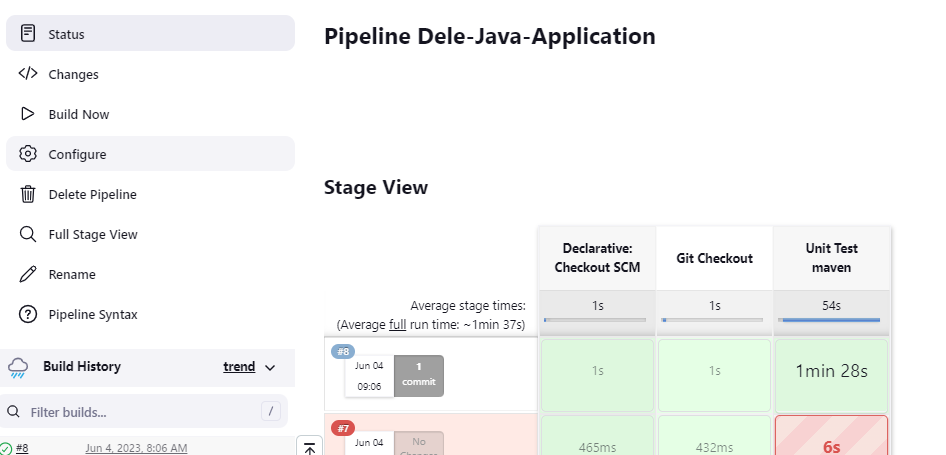This screenshot has width=946, height=455.
Task: Click the Status page icon
Action: click(28, 34)
